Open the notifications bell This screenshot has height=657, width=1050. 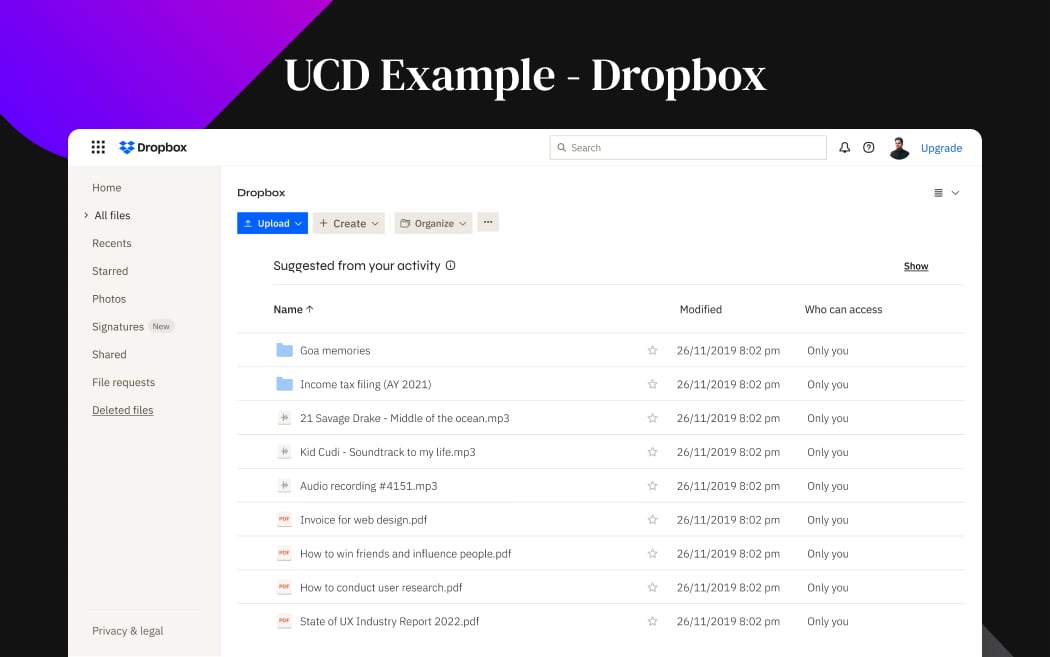844,147
